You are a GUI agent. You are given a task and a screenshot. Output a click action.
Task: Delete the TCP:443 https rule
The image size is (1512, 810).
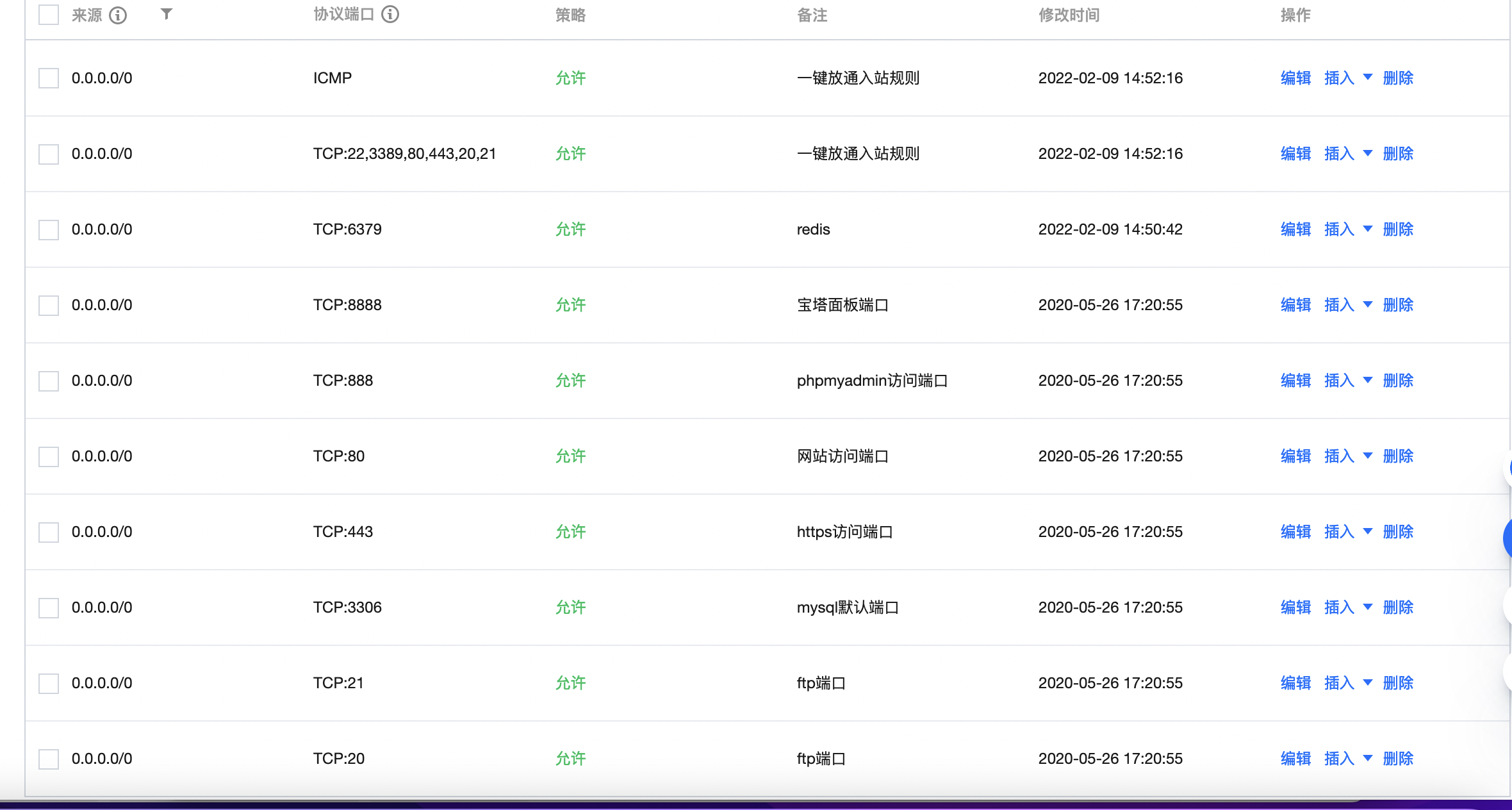[x=1398, y=532]
